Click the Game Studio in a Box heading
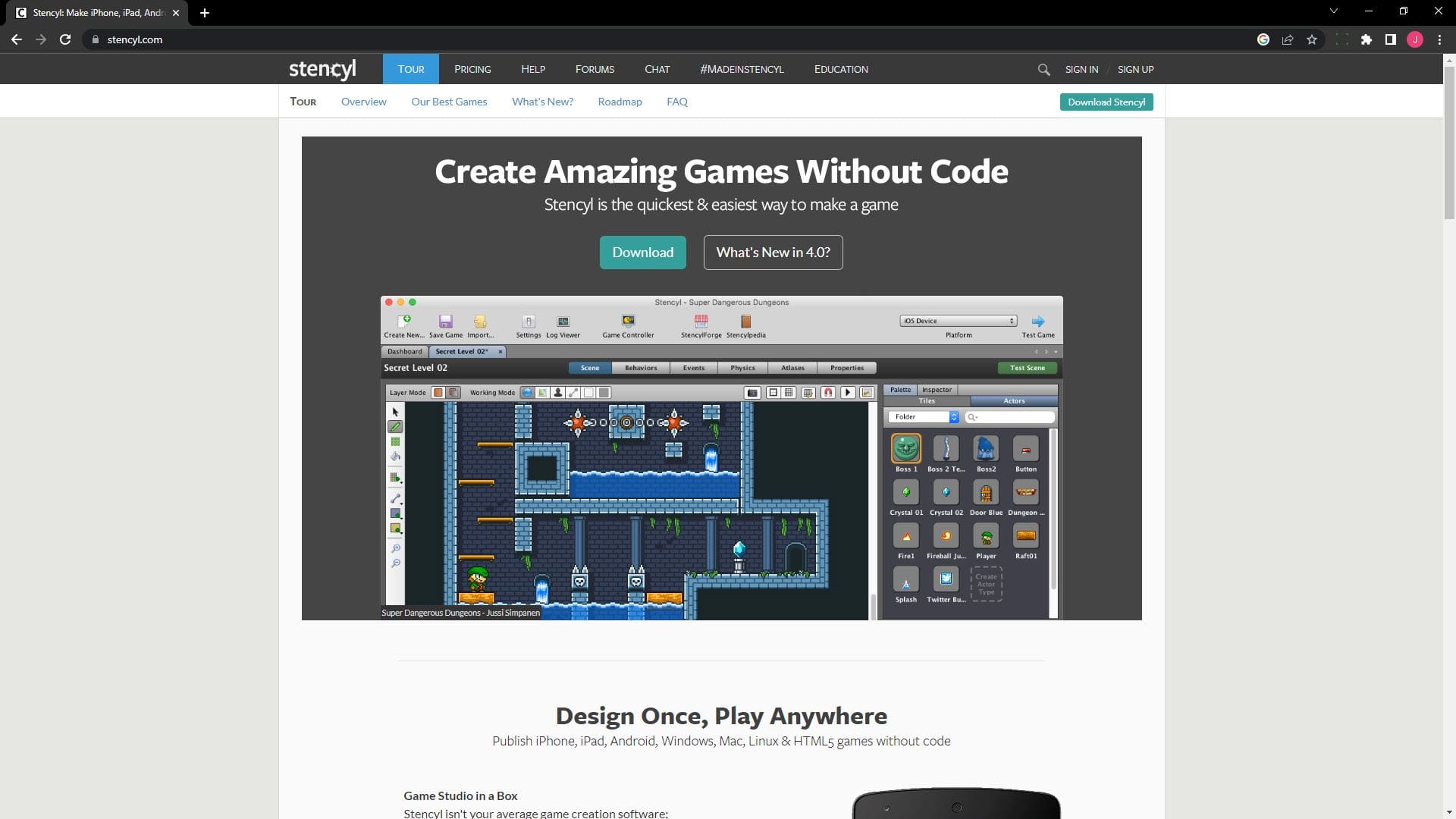 pyautogui.click(x=460, y=795)
